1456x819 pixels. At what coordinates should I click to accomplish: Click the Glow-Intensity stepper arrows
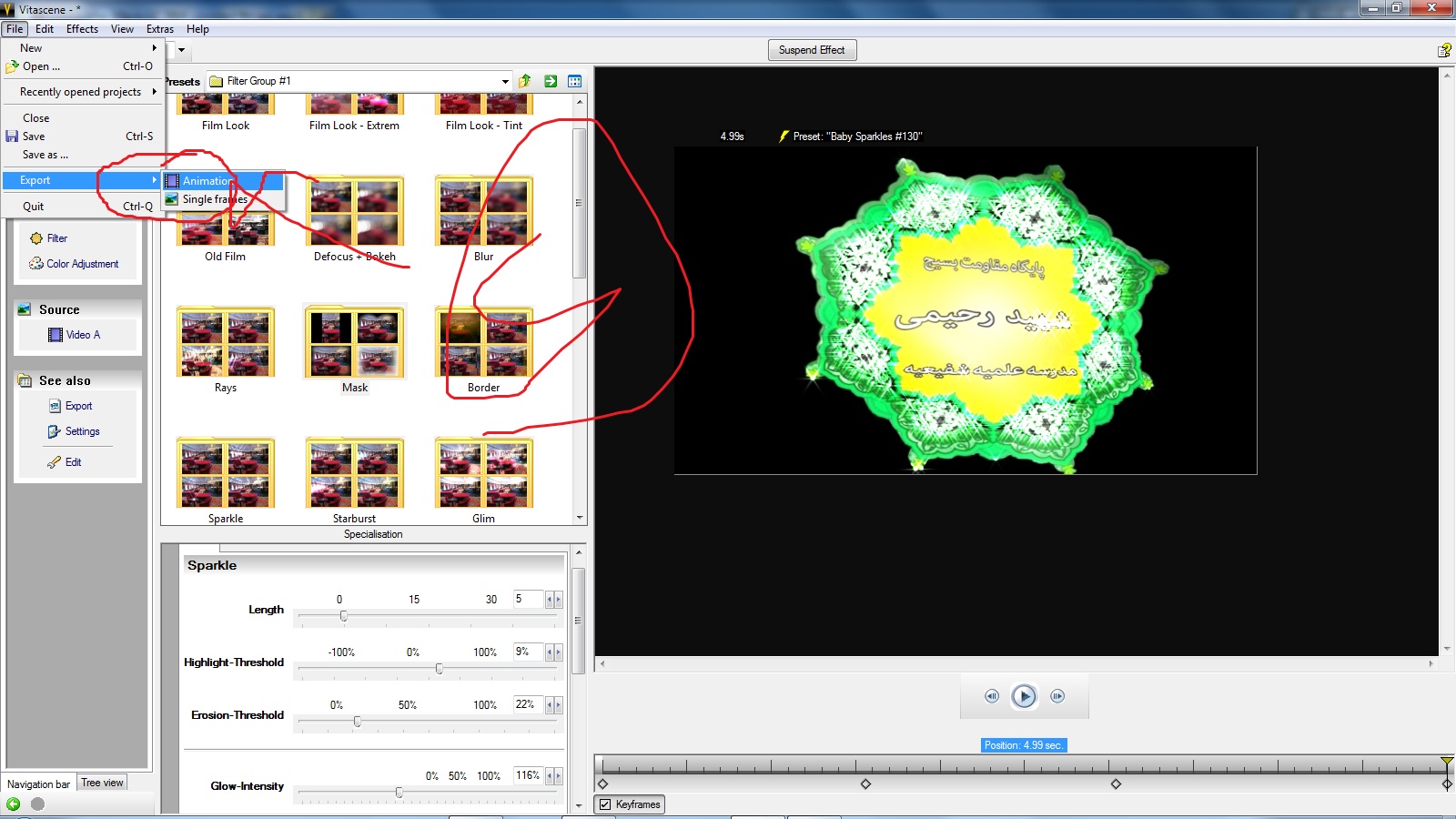[554, 776]
